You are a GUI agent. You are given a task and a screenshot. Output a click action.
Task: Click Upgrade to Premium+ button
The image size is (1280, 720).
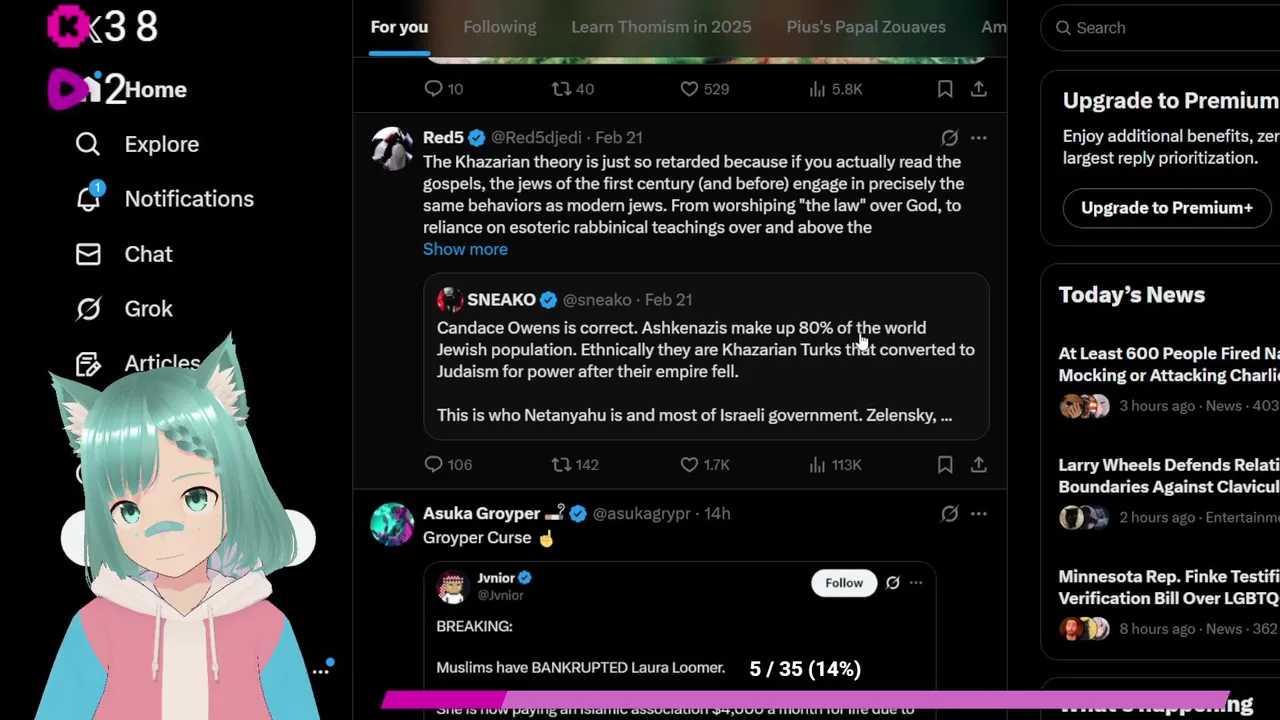click(x=1167, y=208)
